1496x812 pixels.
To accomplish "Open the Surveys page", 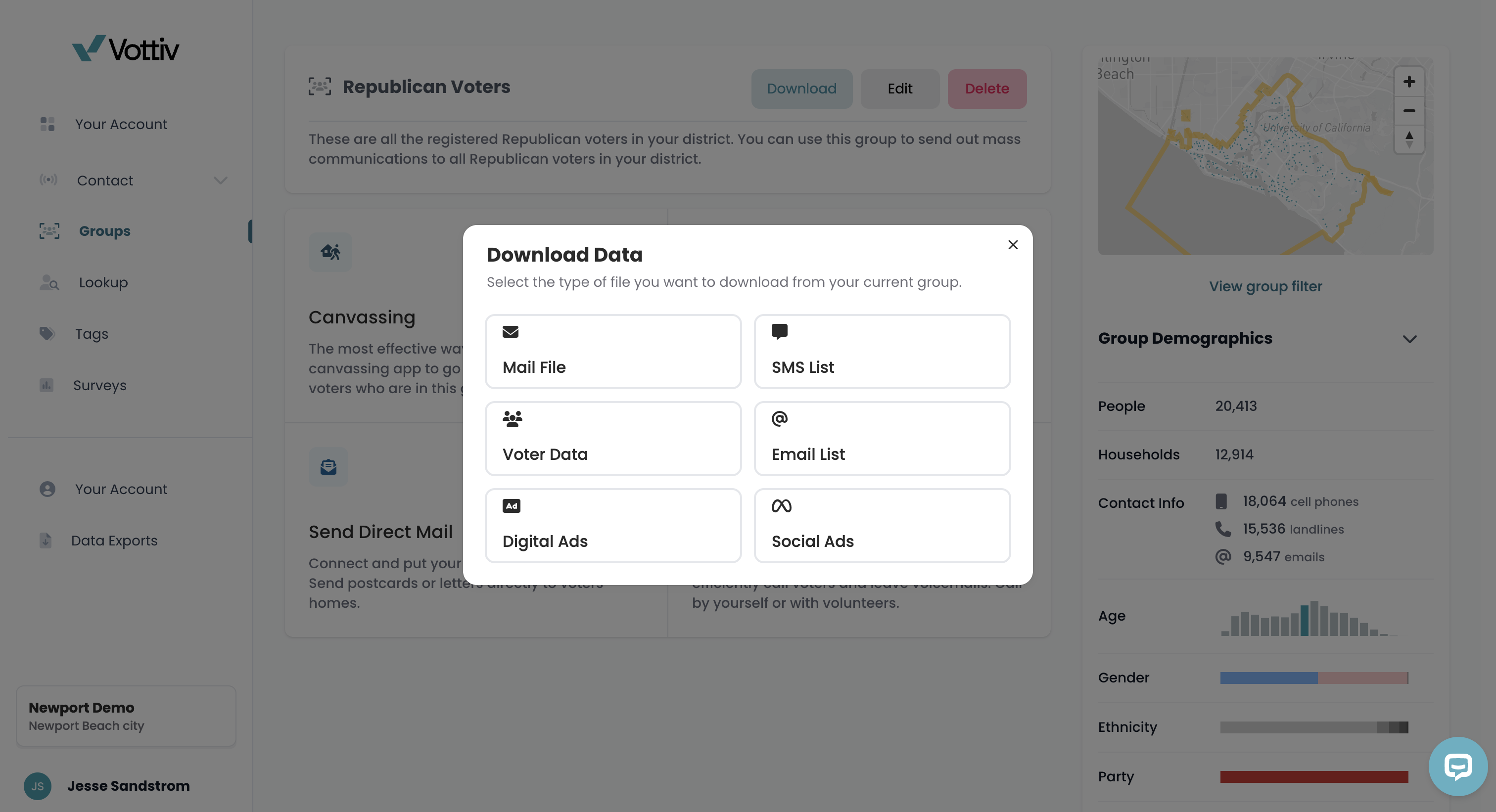I will coord(100,385).
